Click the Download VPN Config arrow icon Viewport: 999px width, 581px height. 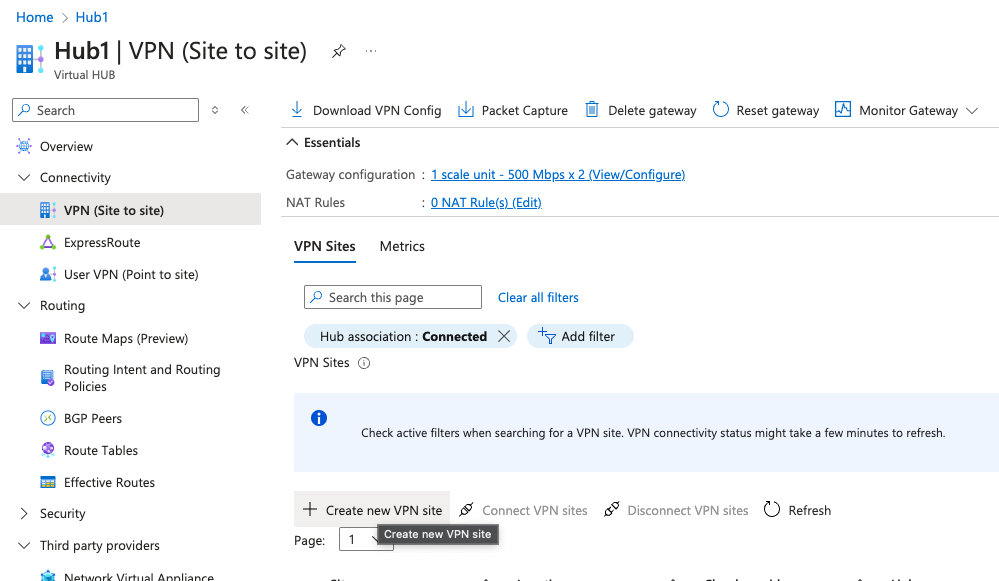[297, 110]
